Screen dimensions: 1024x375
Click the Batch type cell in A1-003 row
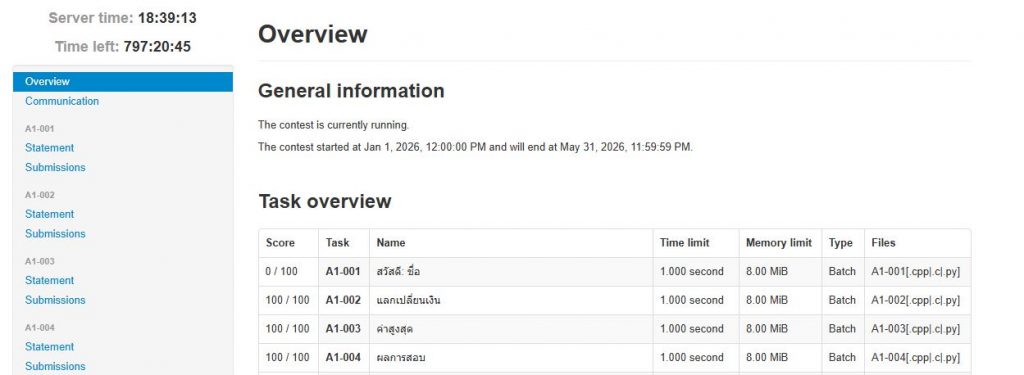(x=842, y=329)
